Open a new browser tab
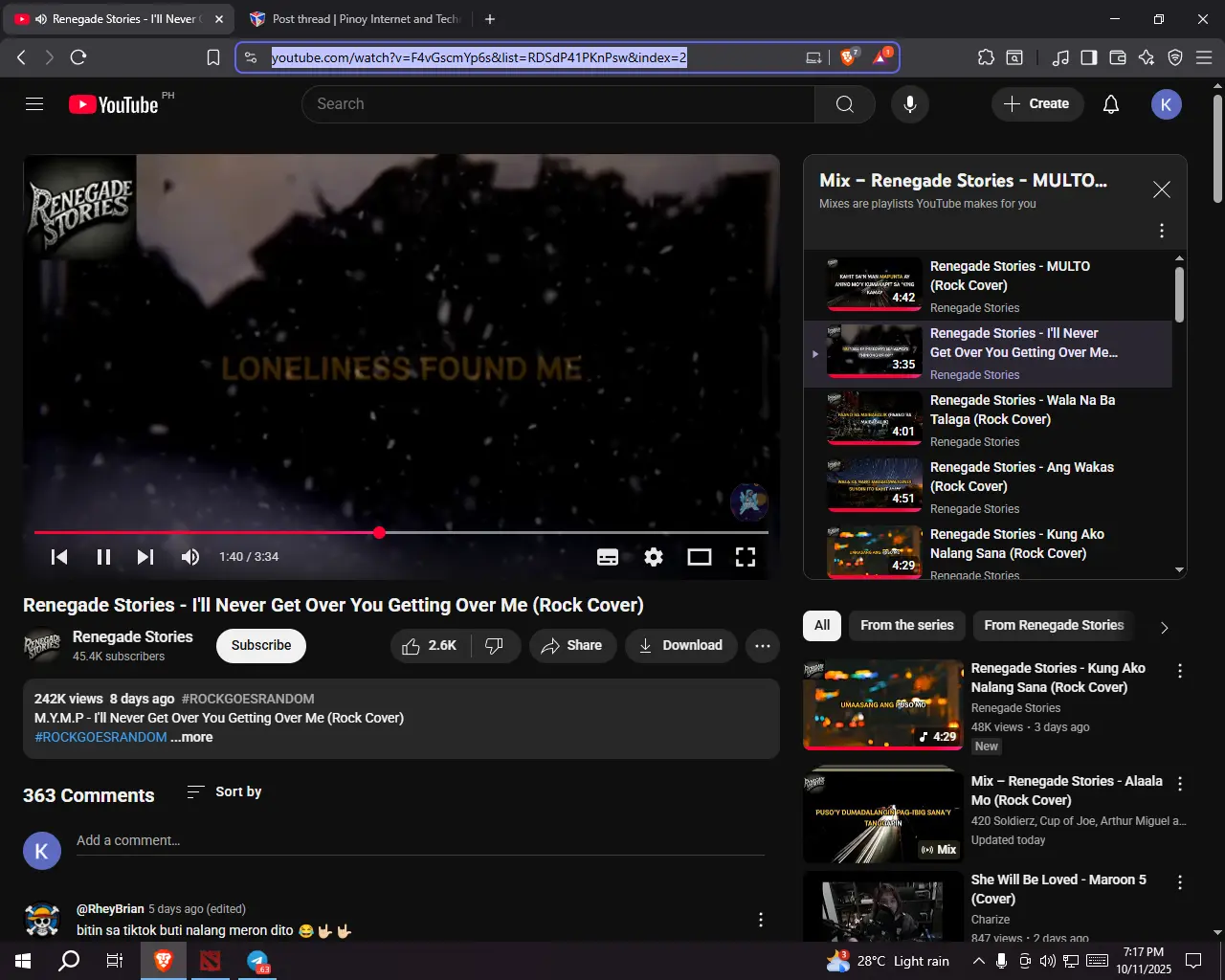Viewport: 1225px width, 980px height. click(x=490, y=19)
